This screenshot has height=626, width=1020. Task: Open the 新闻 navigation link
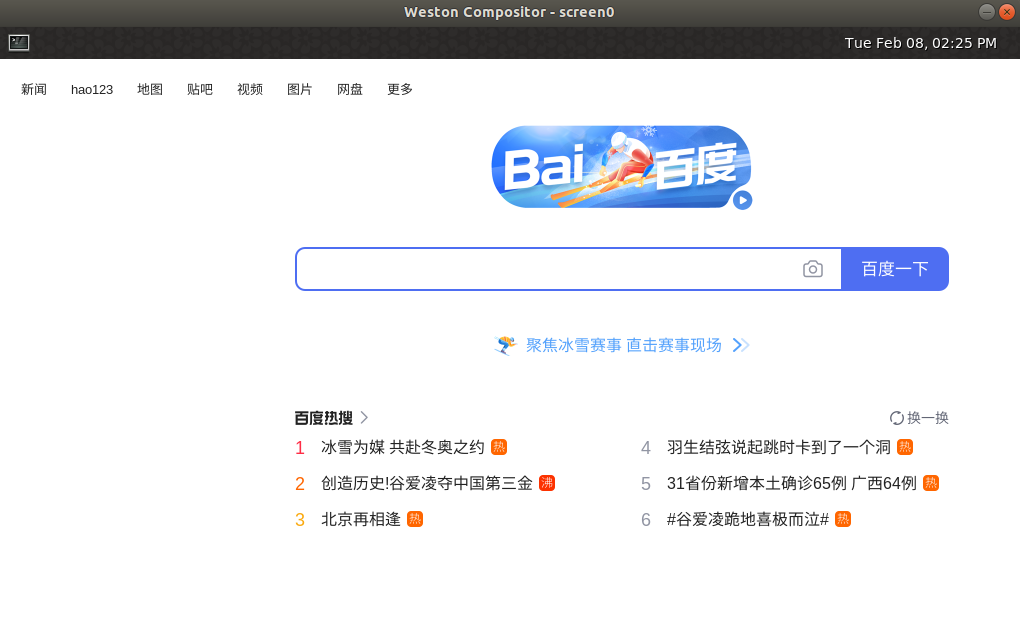point(34,89)
